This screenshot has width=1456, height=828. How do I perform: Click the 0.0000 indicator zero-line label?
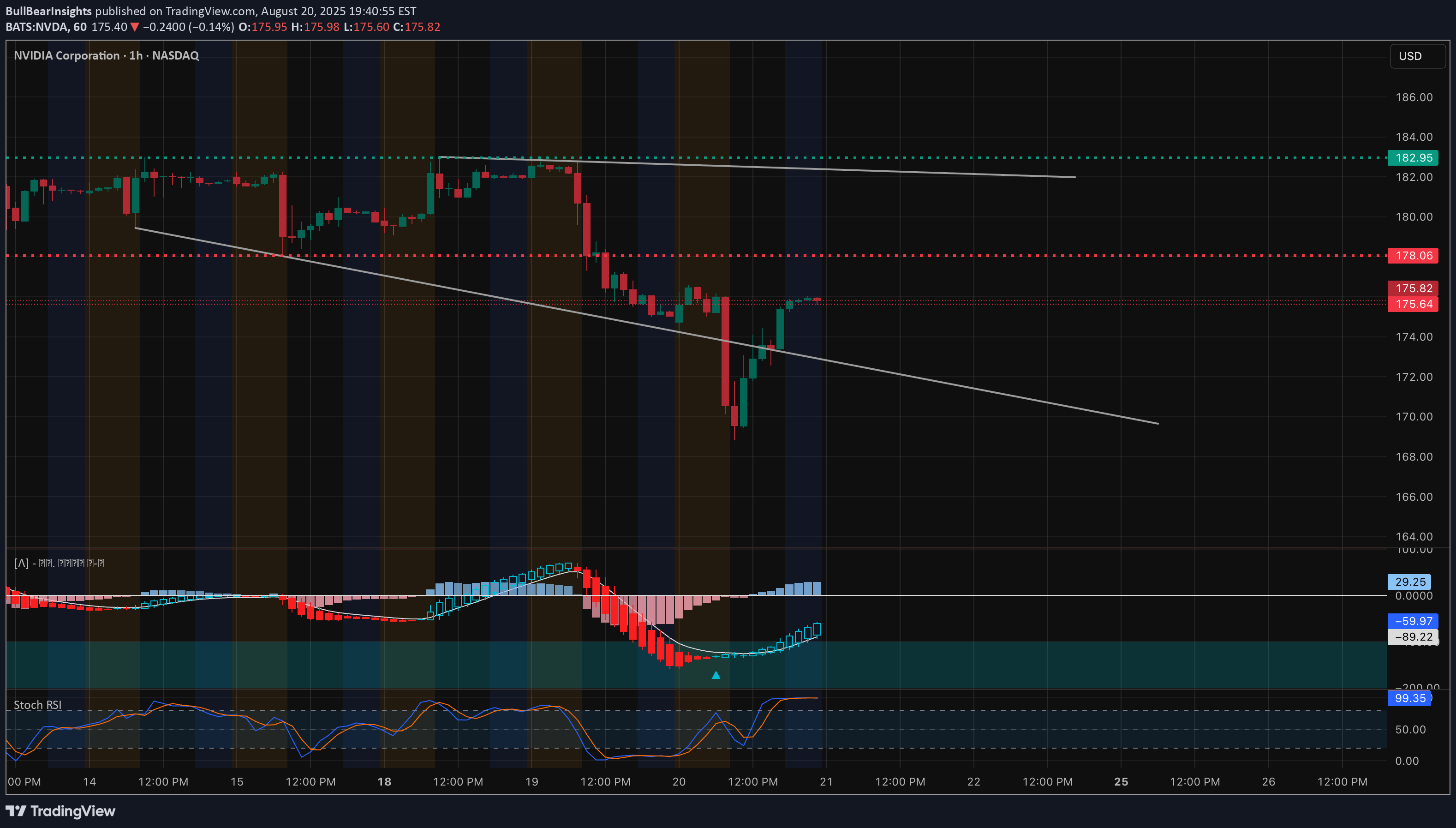tap(1414, 595)
